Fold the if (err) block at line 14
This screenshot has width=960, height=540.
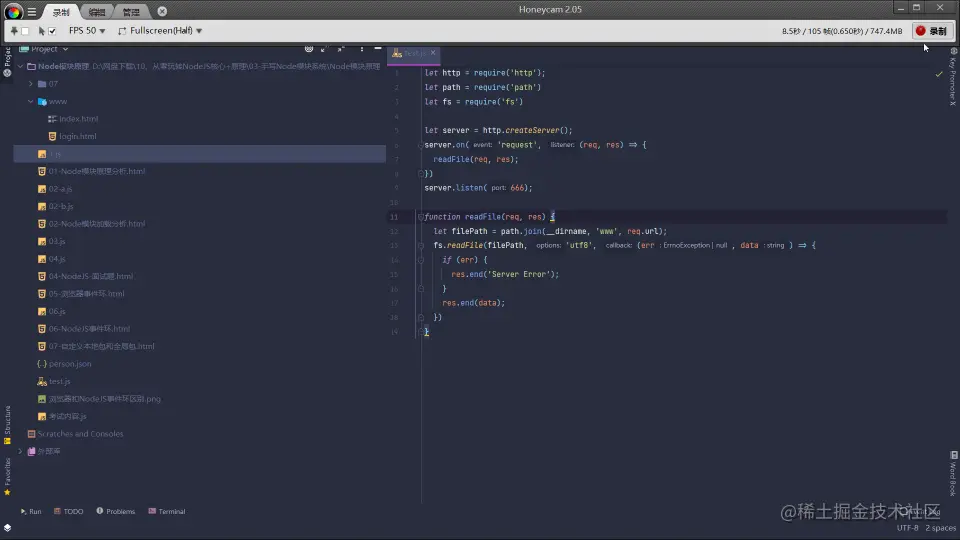tap(421, 260)
